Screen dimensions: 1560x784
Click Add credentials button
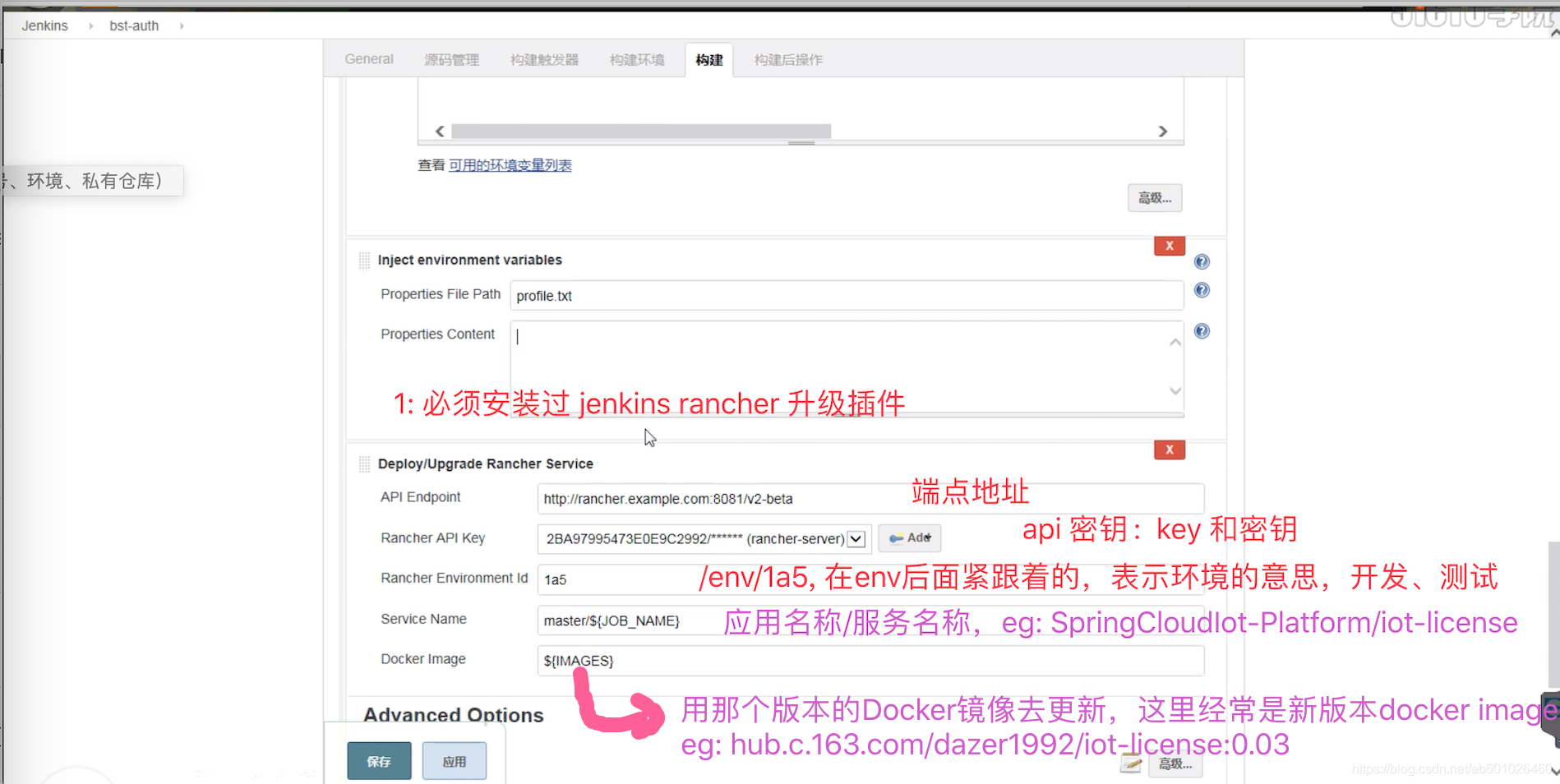point(909,538)
